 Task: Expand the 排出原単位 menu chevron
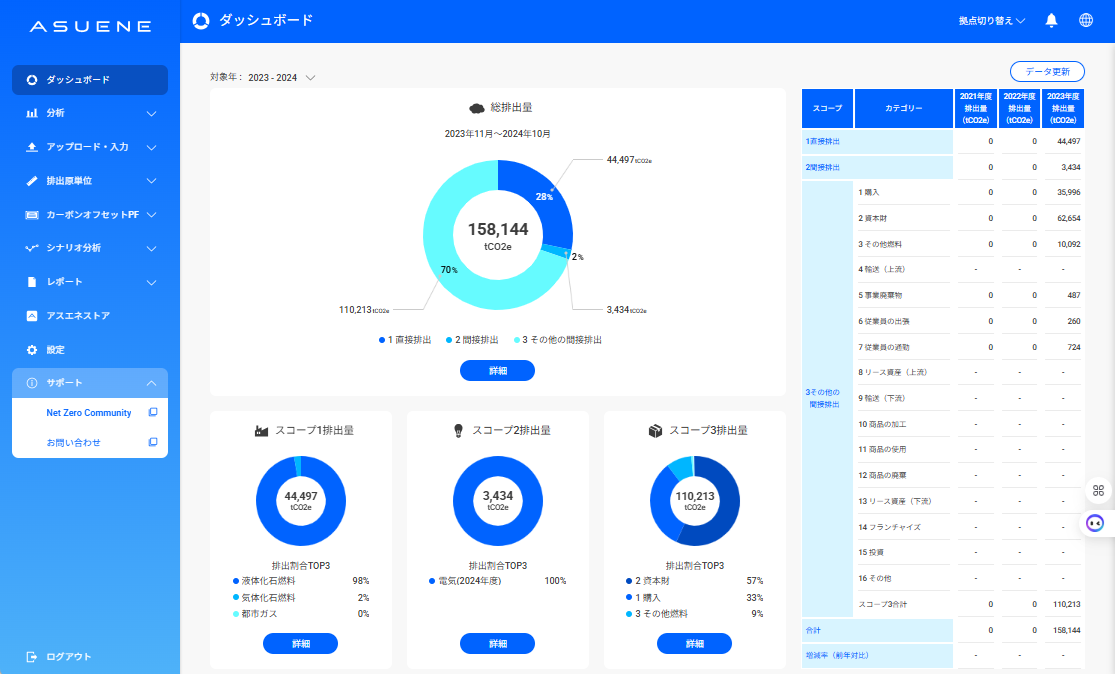[x=151, y=181]
